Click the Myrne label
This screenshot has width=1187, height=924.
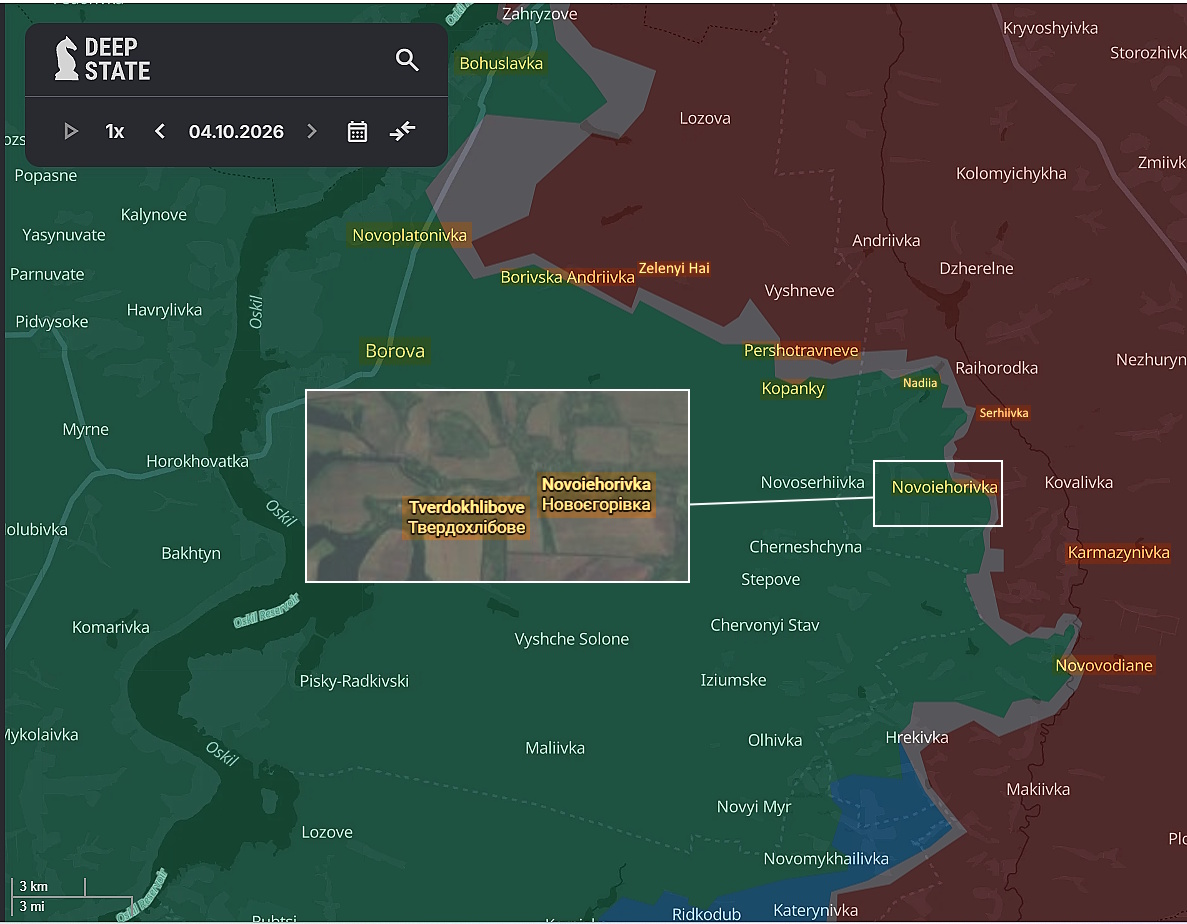point(85,430)
